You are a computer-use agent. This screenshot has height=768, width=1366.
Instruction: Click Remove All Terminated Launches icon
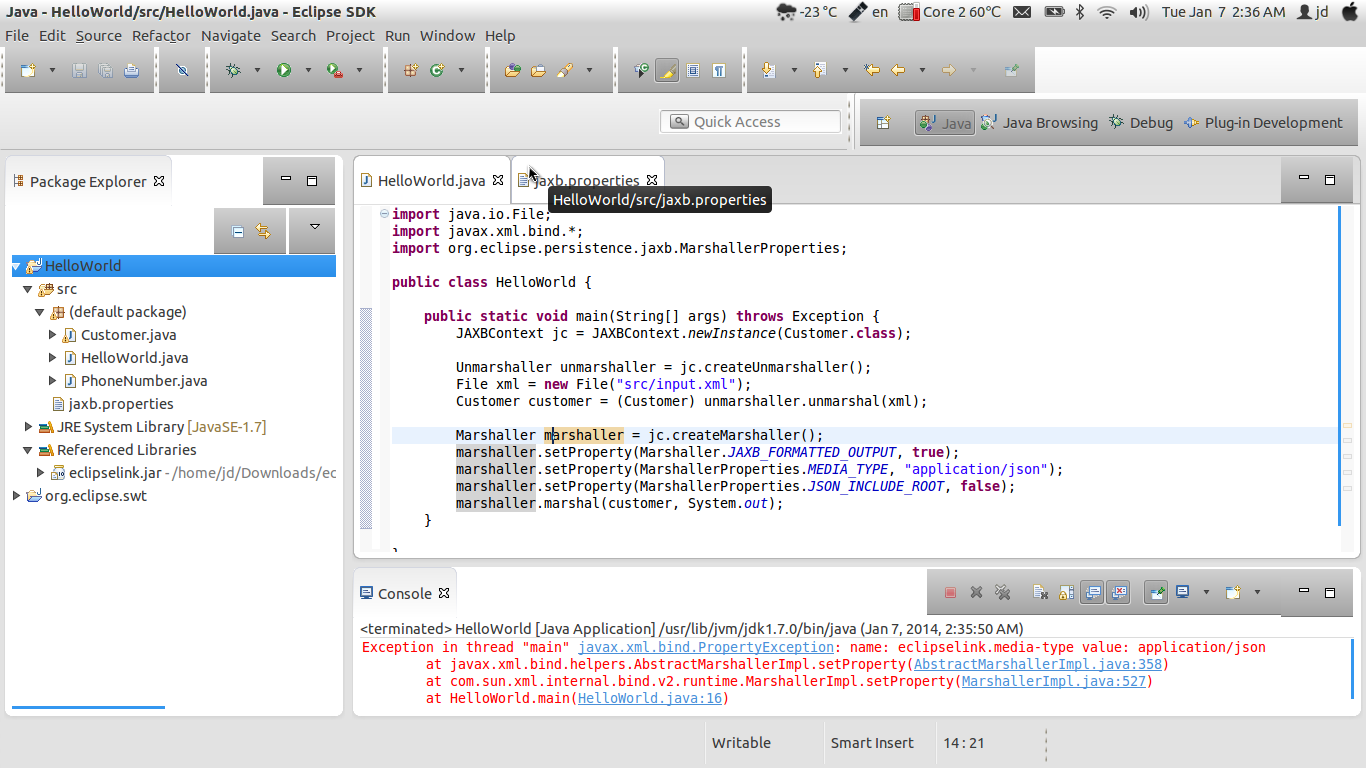[1003, 592]
